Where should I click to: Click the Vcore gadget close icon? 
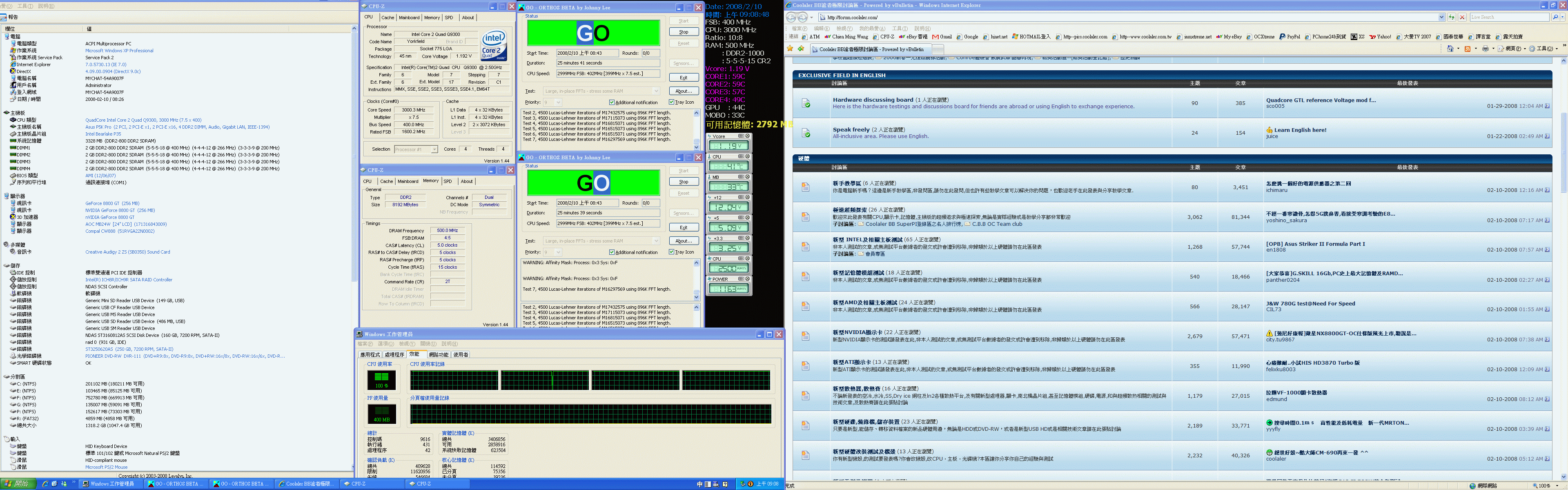click(x=748, y=136)
